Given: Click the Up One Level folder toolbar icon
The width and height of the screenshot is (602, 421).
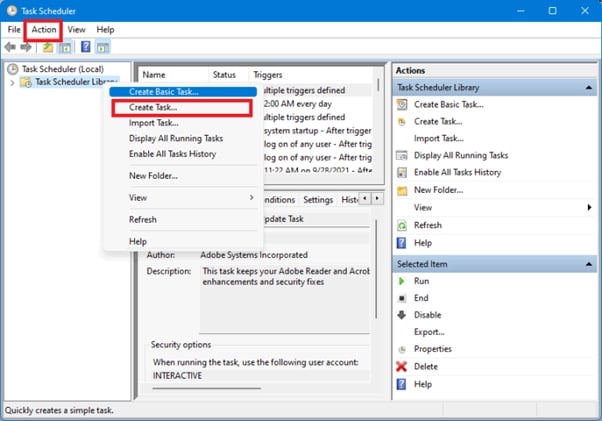Looking at the screenshot, I should (x=47, y=47).
